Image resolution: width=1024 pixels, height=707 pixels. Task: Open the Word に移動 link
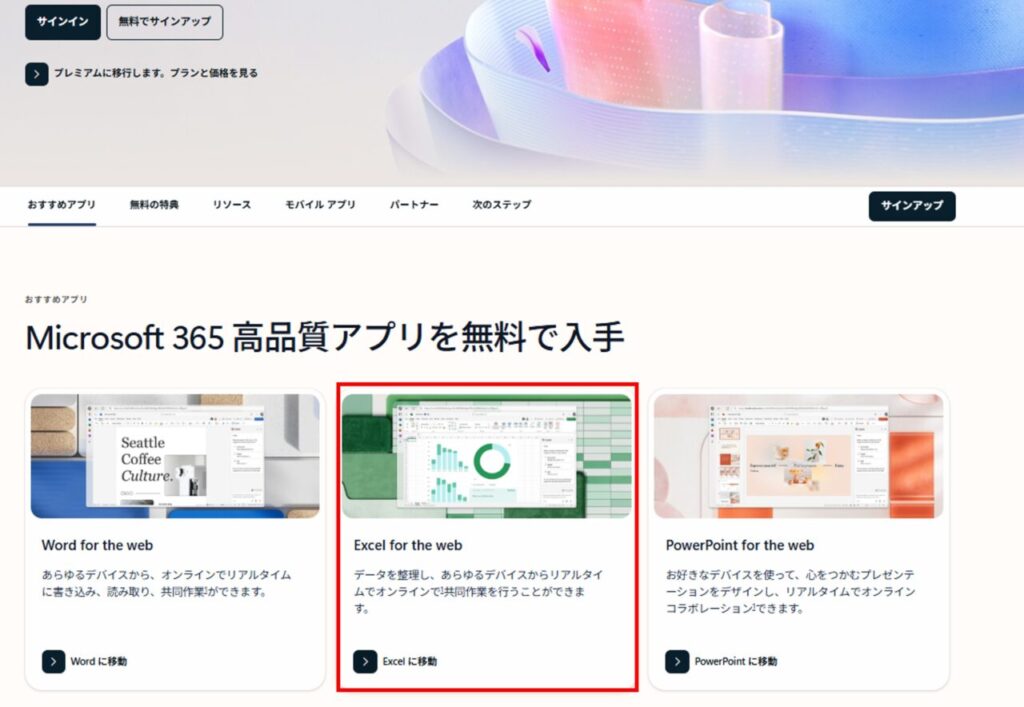99,661
